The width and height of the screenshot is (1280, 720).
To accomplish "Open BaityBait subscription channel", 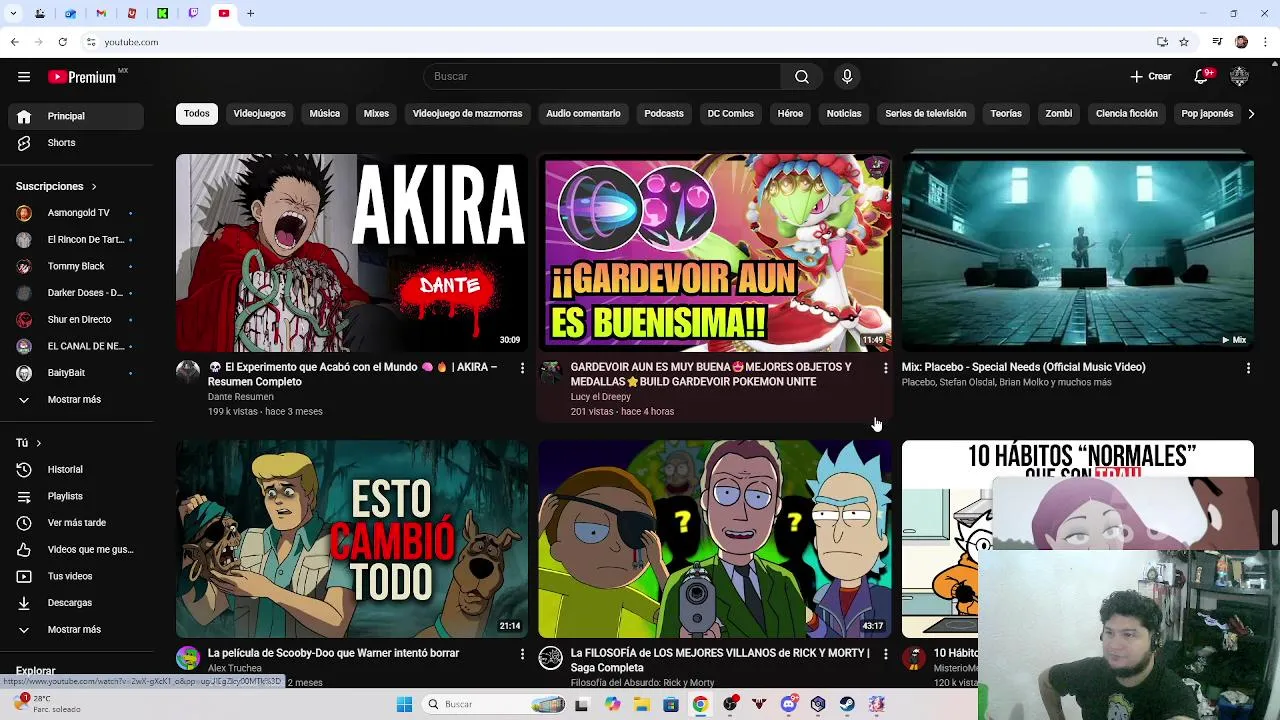I will 76,373.
